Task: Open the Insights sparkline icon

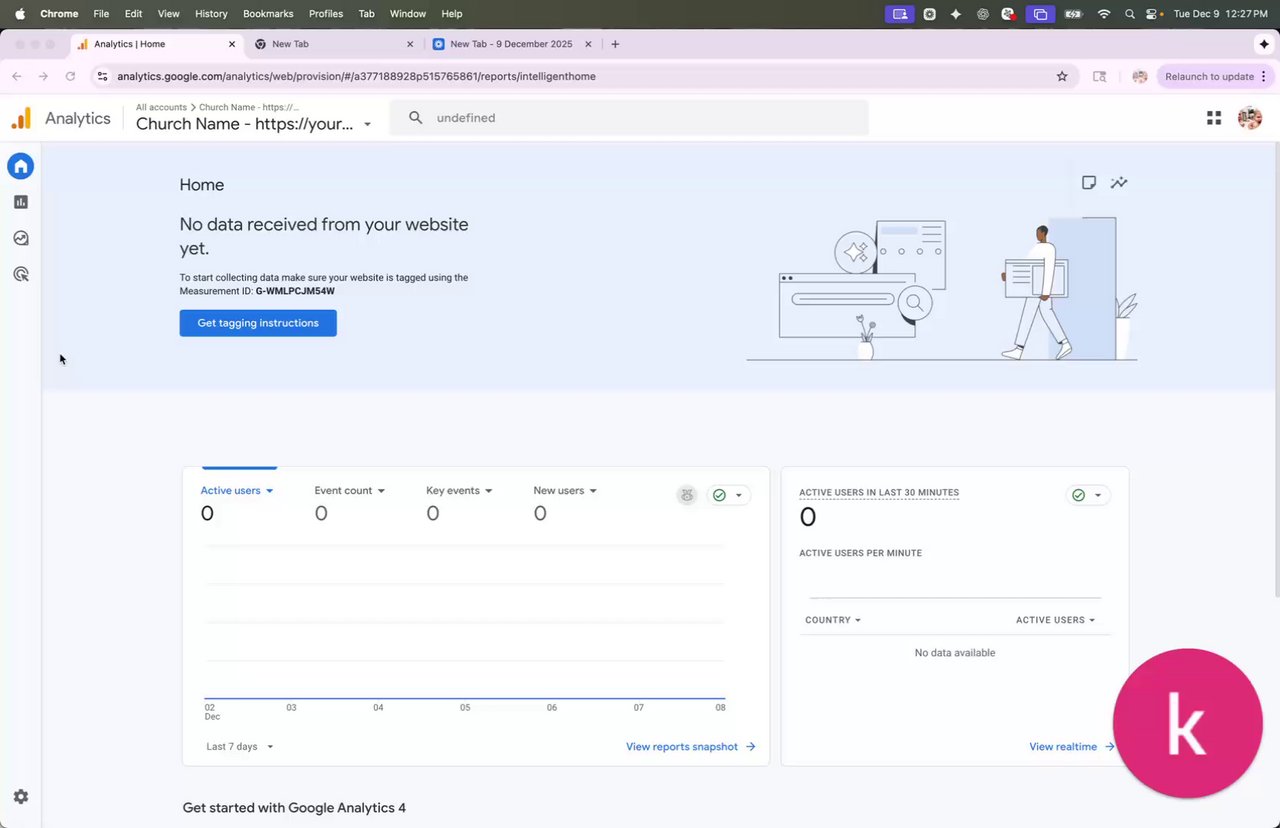Action: tap(1119, 183)
